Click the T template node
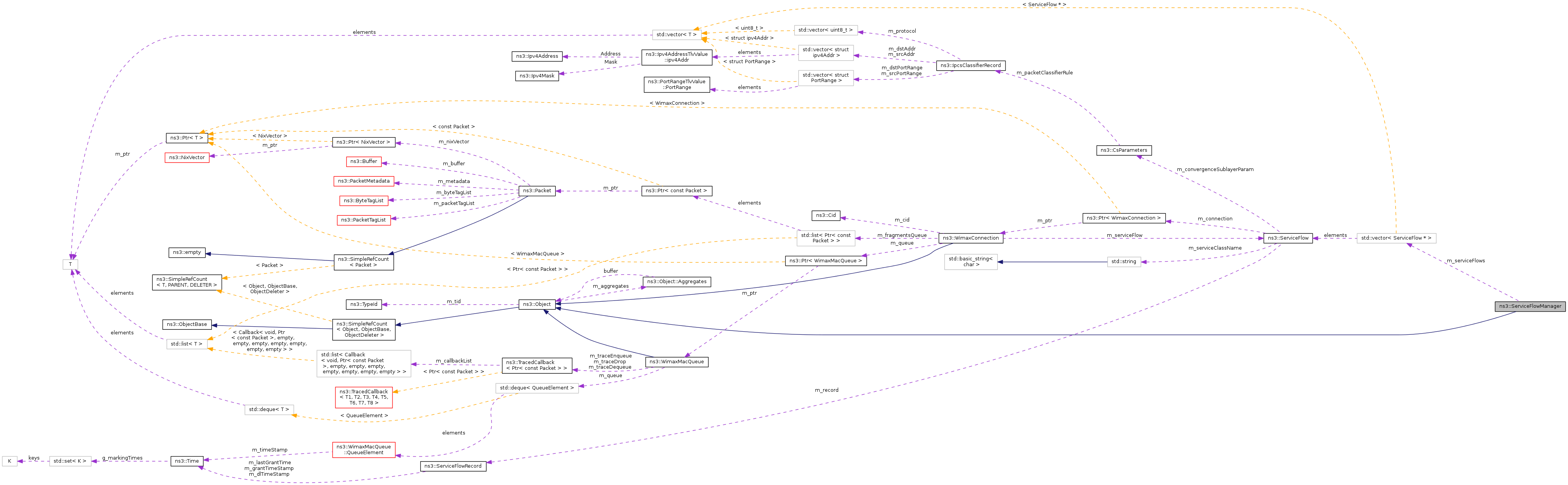 (70, 264)
